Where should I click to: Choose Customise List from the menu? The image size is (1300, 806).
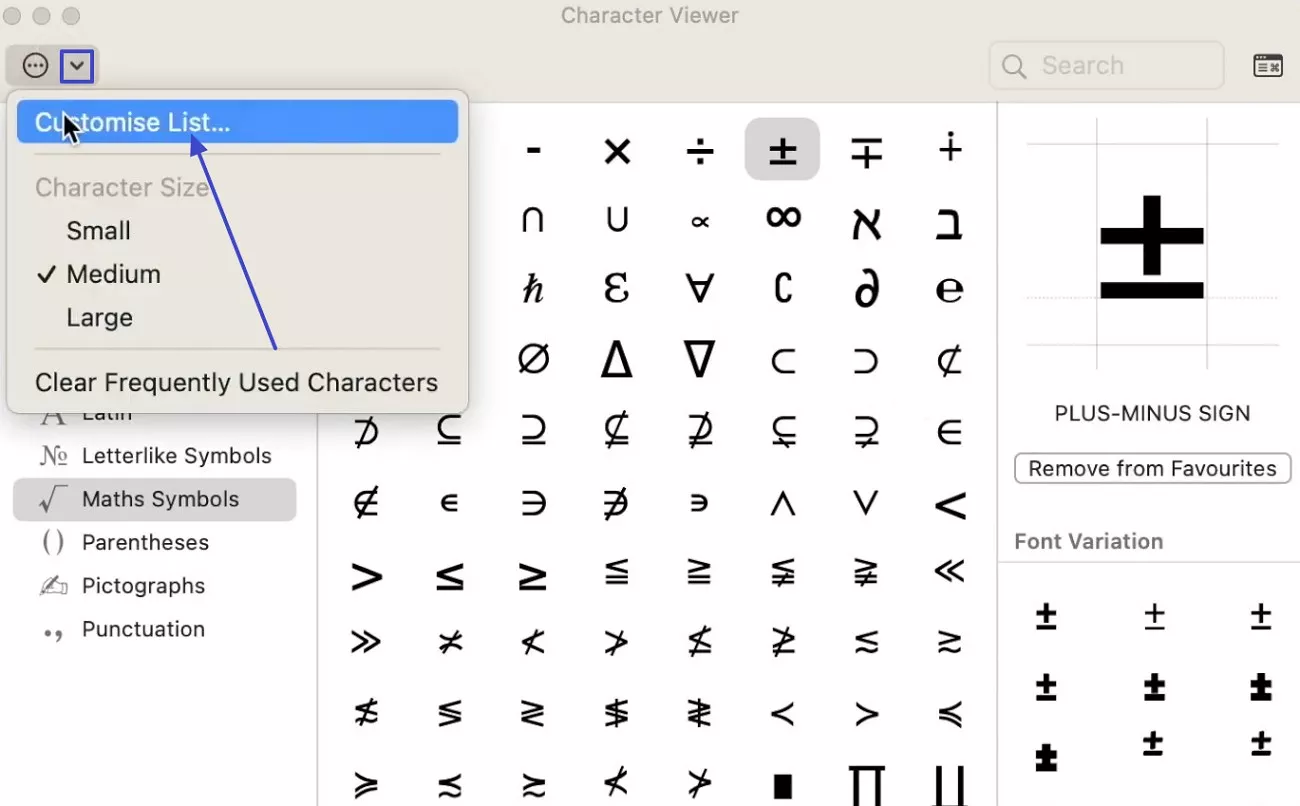click(x=133, y=122)
